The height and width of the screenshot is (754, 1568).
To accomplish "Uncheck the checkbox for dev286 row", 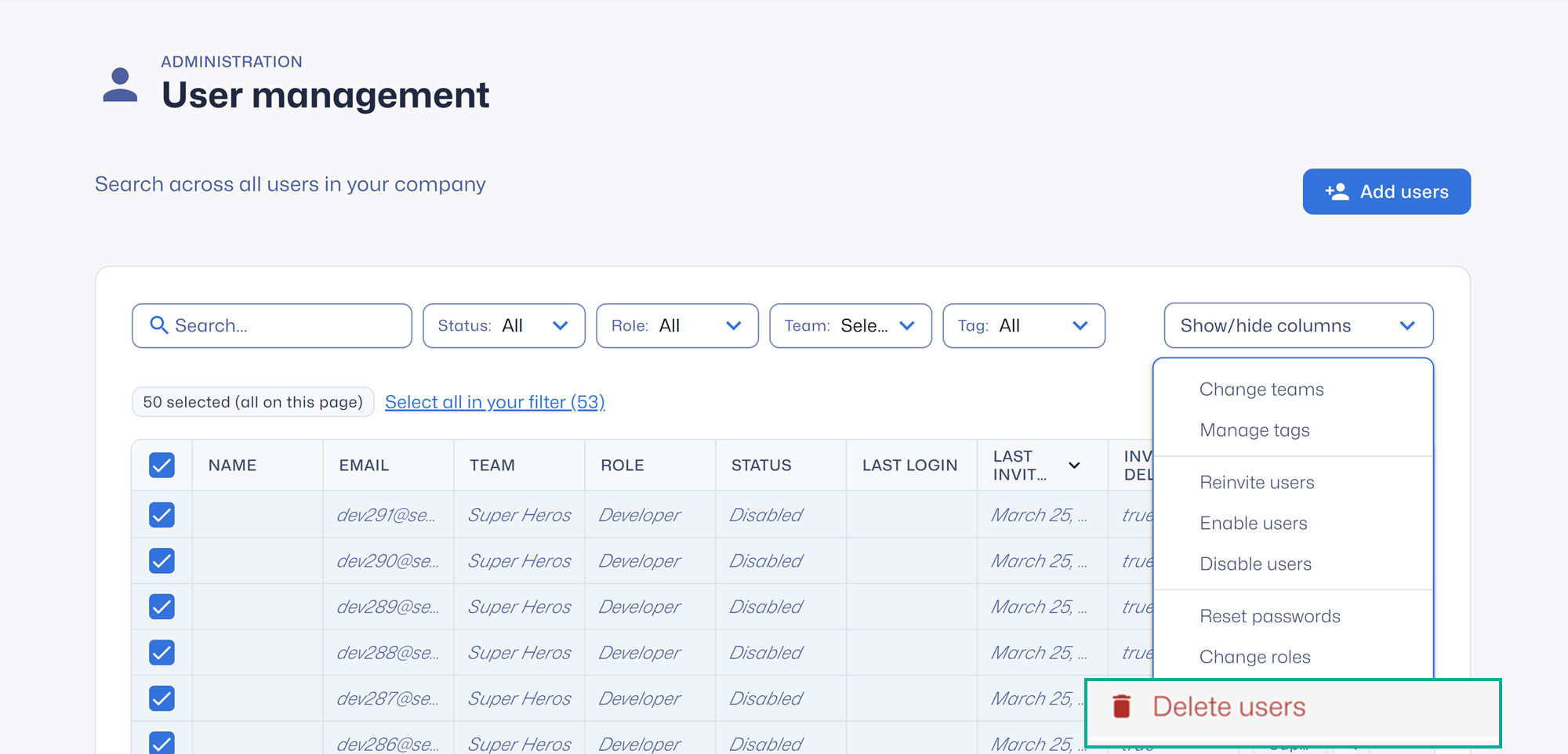I will (x=162, y=742).
